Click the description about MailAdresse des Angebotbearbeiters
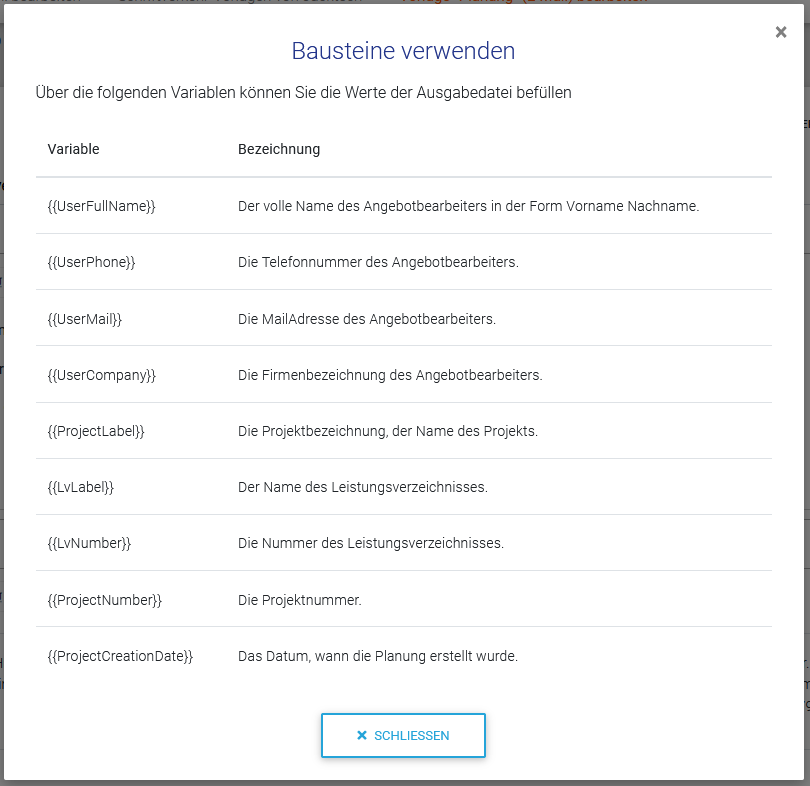The height and width of the screenshot is (786, 810). pos(367,319)
